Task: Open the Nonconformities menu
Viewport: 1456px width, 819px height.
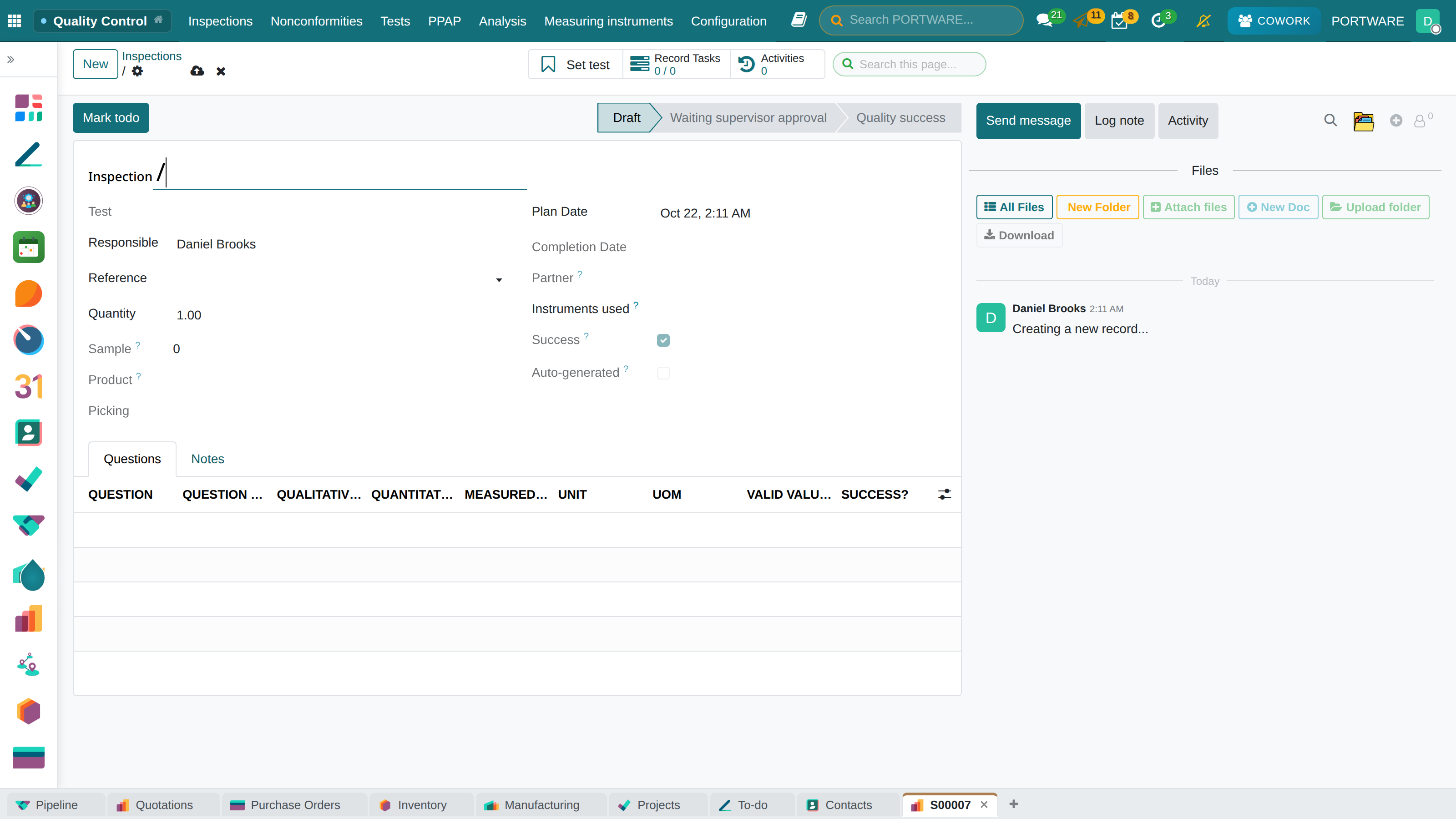Action: [x=316, y=21]
